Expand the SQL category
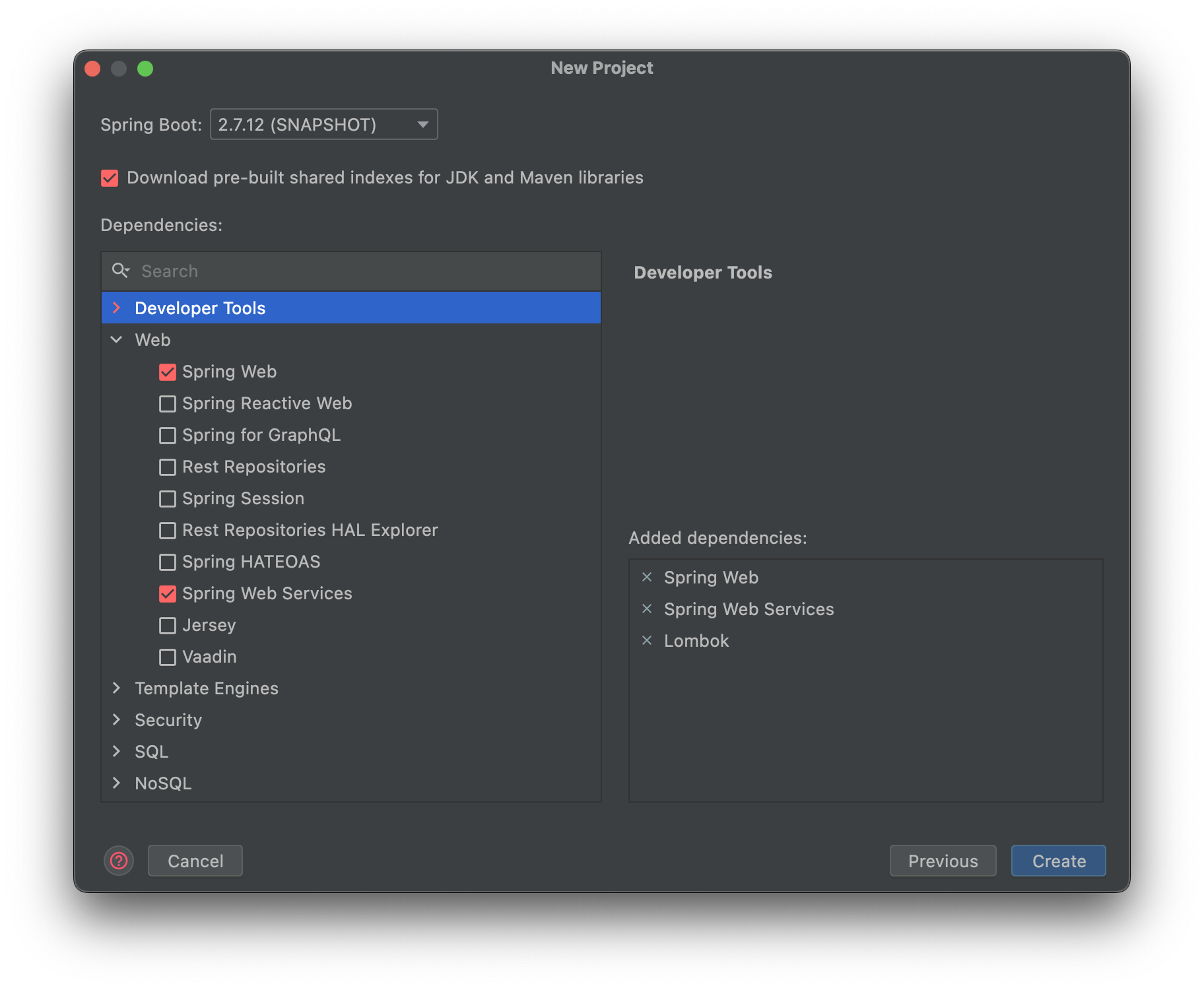The image size is (1204, 990). click(117, 751)
